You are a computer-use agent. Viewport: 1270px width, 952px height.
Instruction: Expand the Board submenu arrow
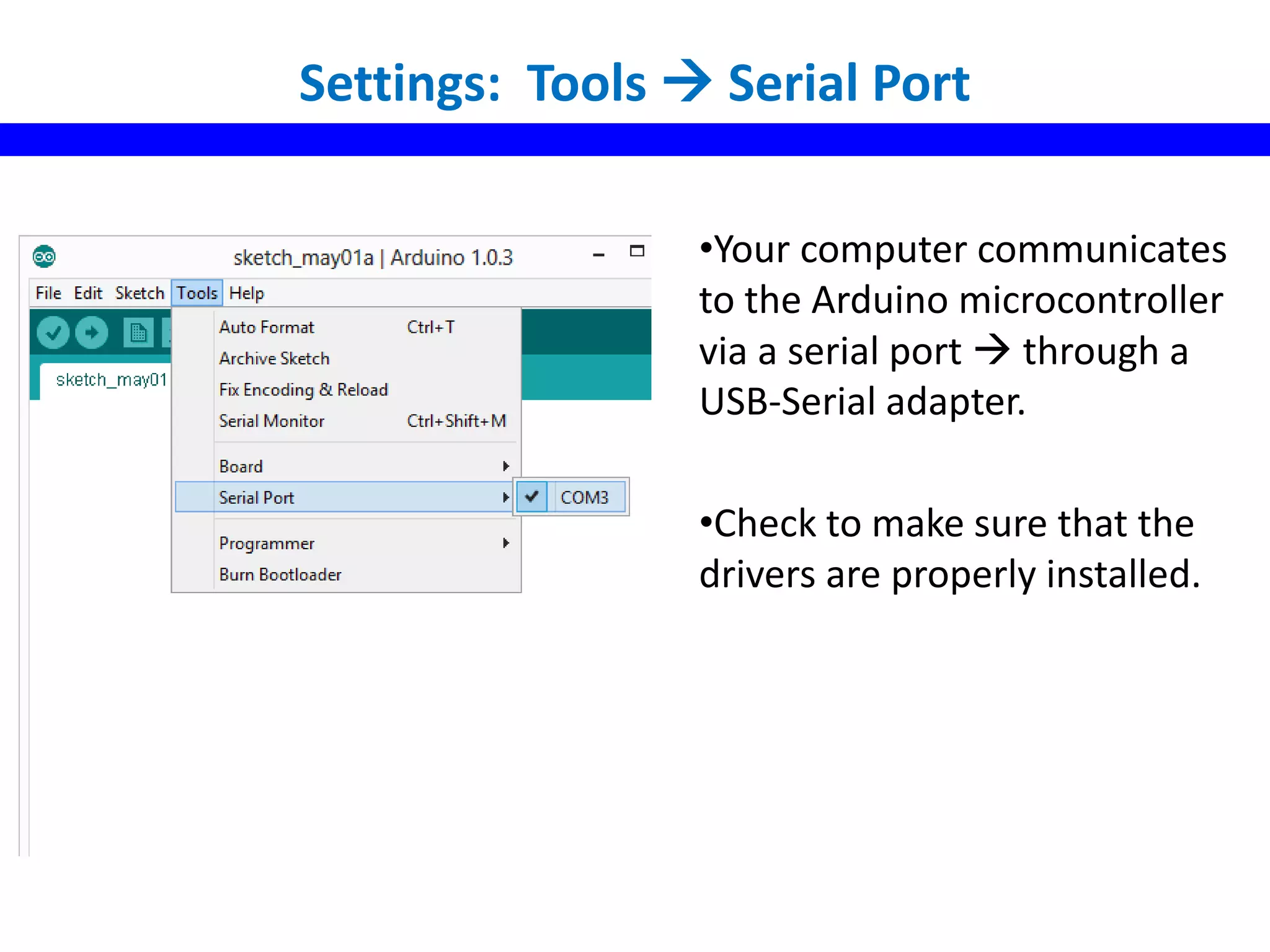point(506,466)
